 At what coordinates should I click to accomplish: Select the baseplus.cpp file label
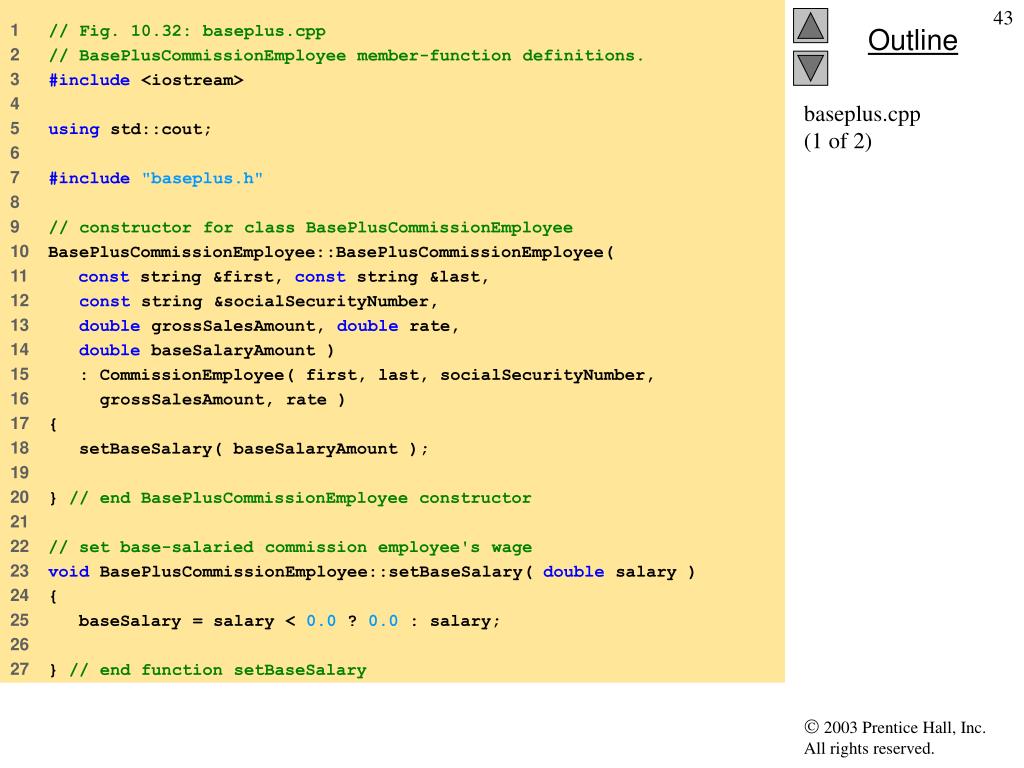coord(862,114)
